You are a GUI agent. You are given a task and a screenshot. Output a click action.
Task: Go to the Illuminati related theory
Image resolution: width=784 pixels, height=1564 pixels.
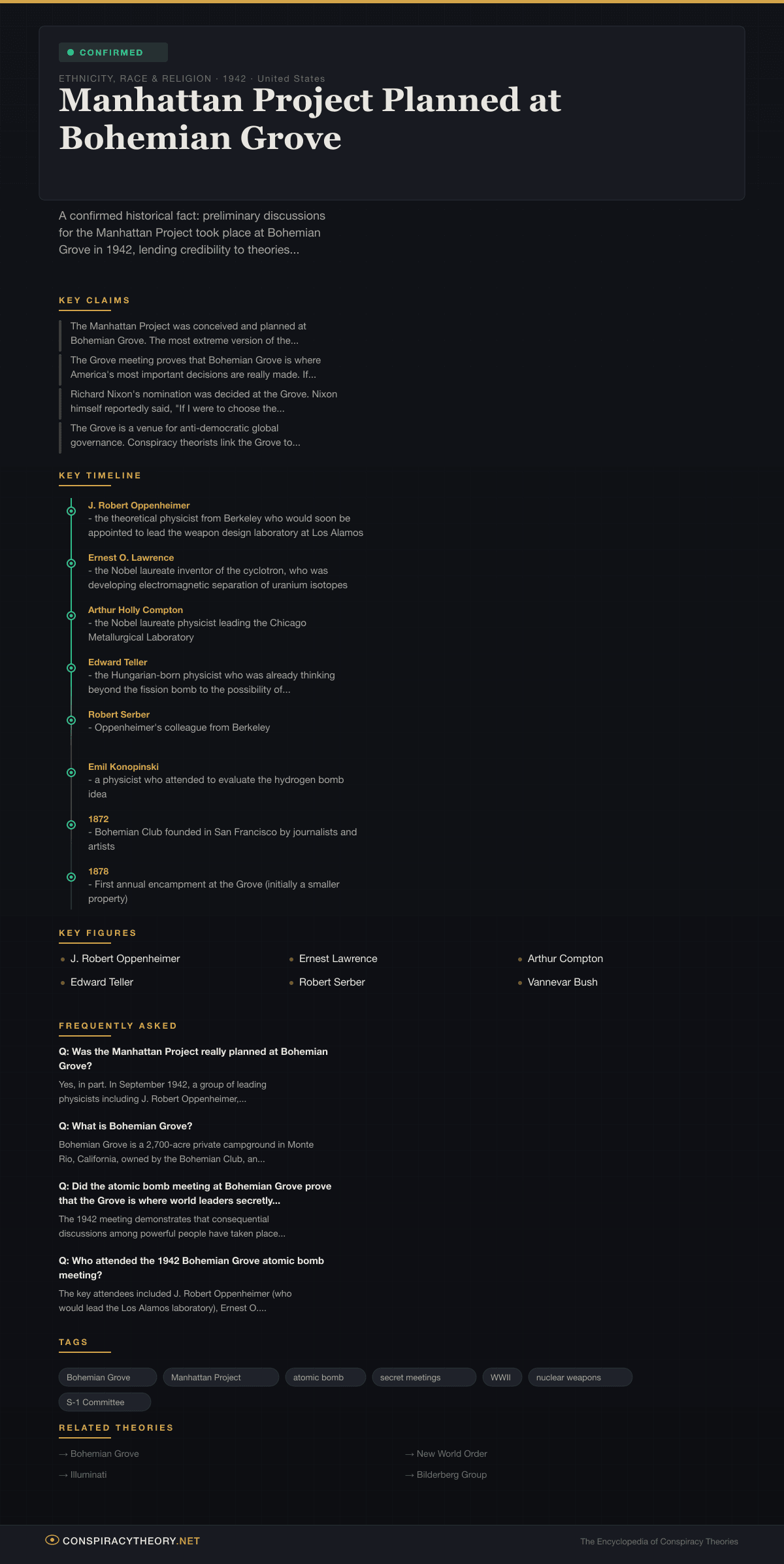tap(88, 1474)
